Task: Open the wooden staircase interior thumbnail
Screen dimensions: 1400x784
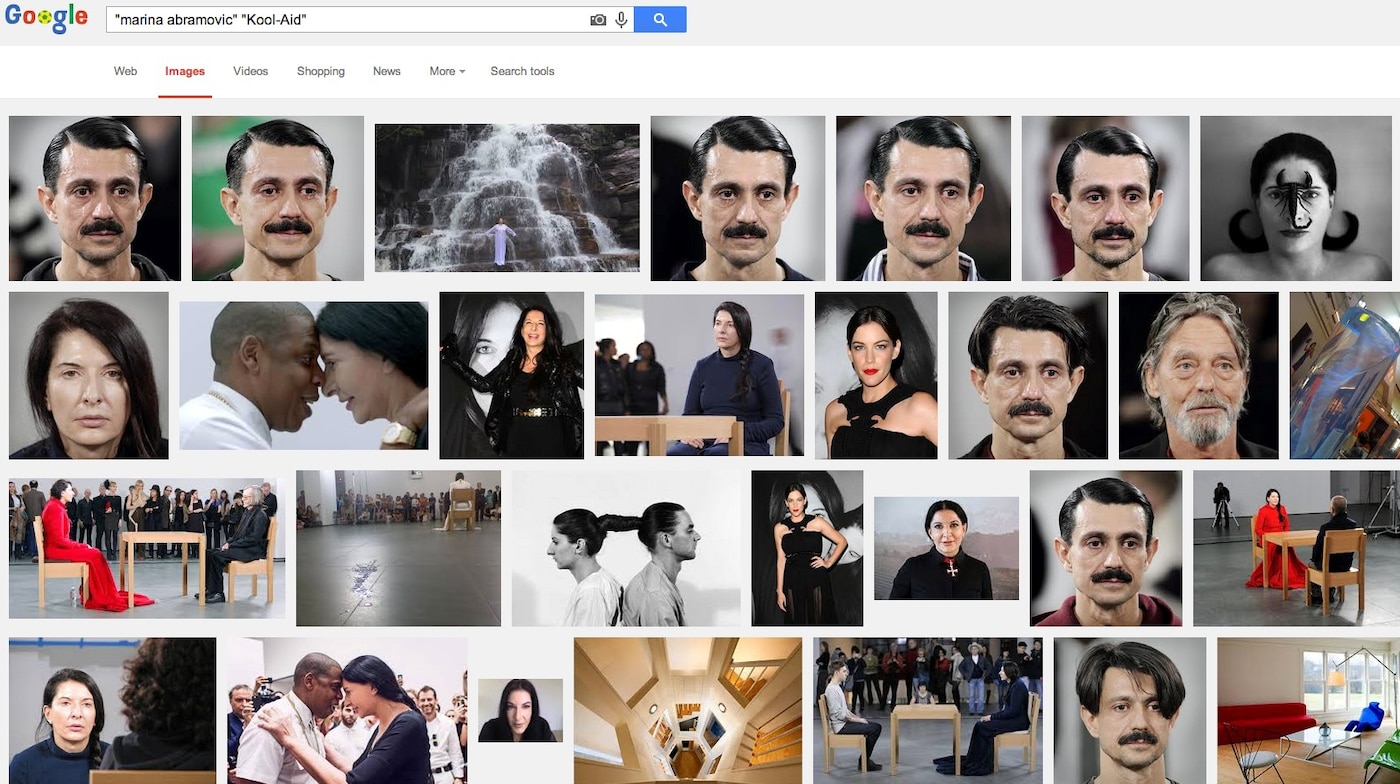Action: point(687,710)
